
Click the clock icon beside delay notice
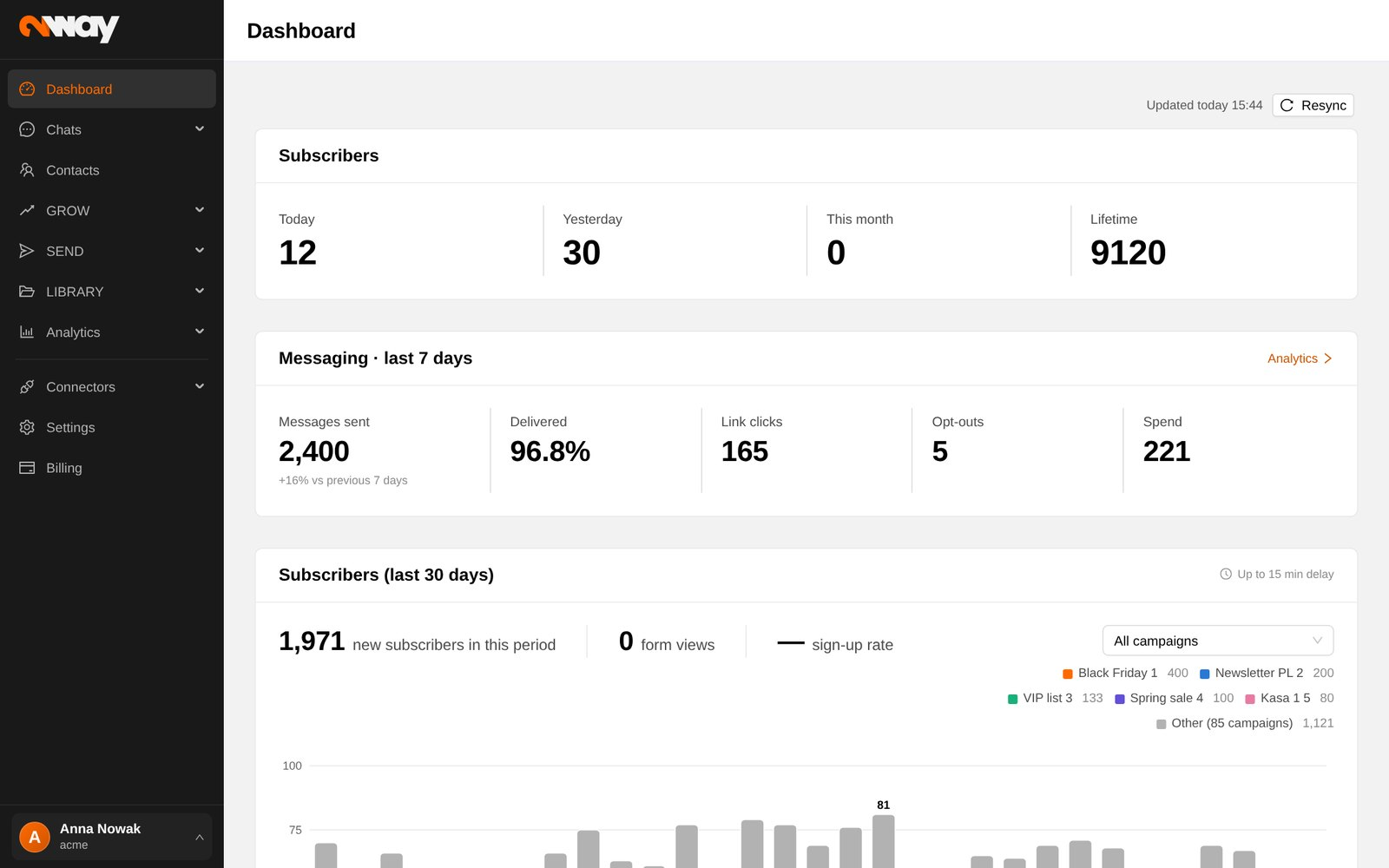(1226, 575)
